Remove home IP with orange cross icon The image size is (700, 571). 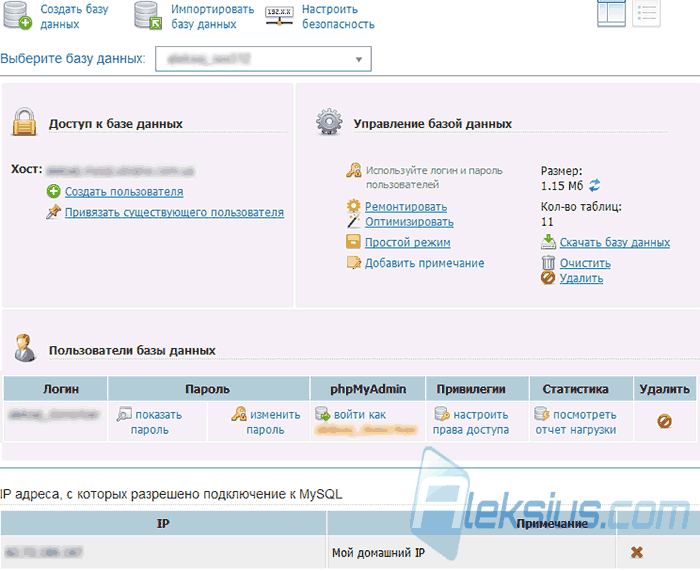[637, 552]
